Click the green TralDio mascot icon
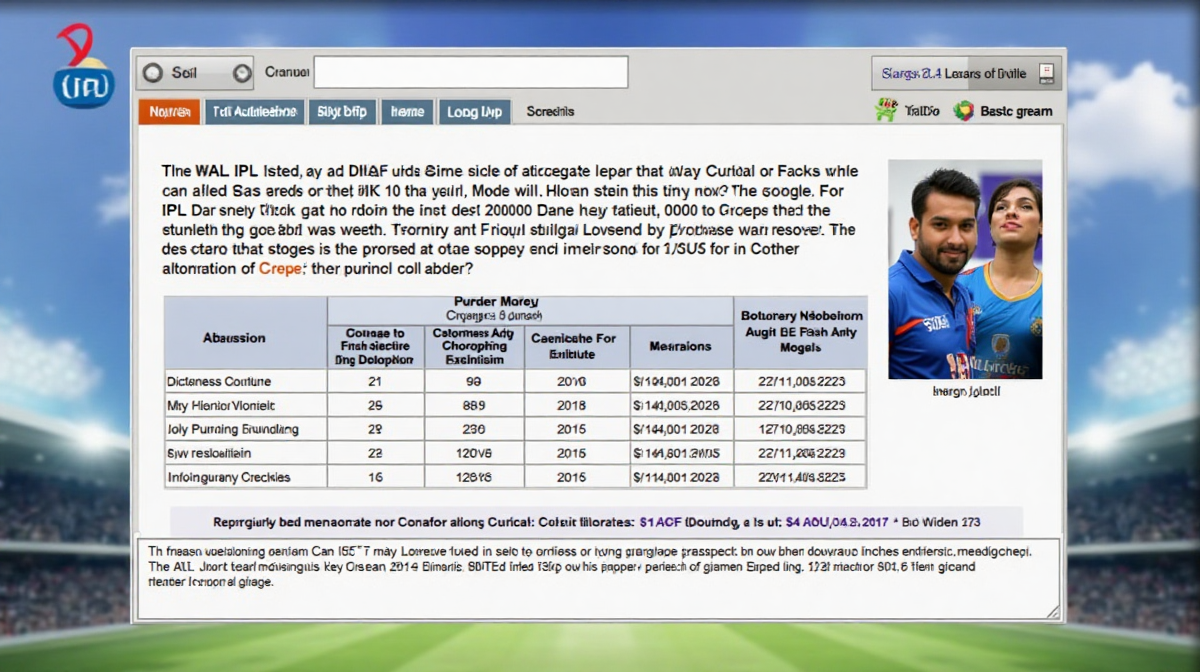The width and height of the screenshot is (1200, 672). [x=886, y=110]
